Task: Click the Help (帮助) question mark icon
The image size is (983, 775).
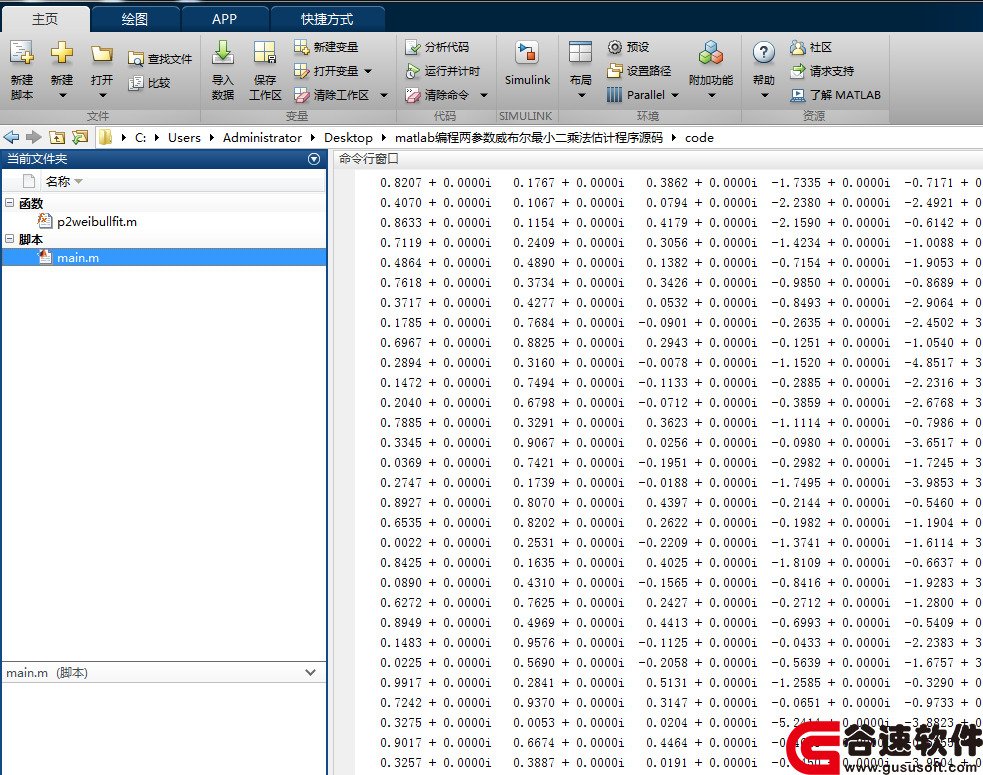Action: (764, 53)
